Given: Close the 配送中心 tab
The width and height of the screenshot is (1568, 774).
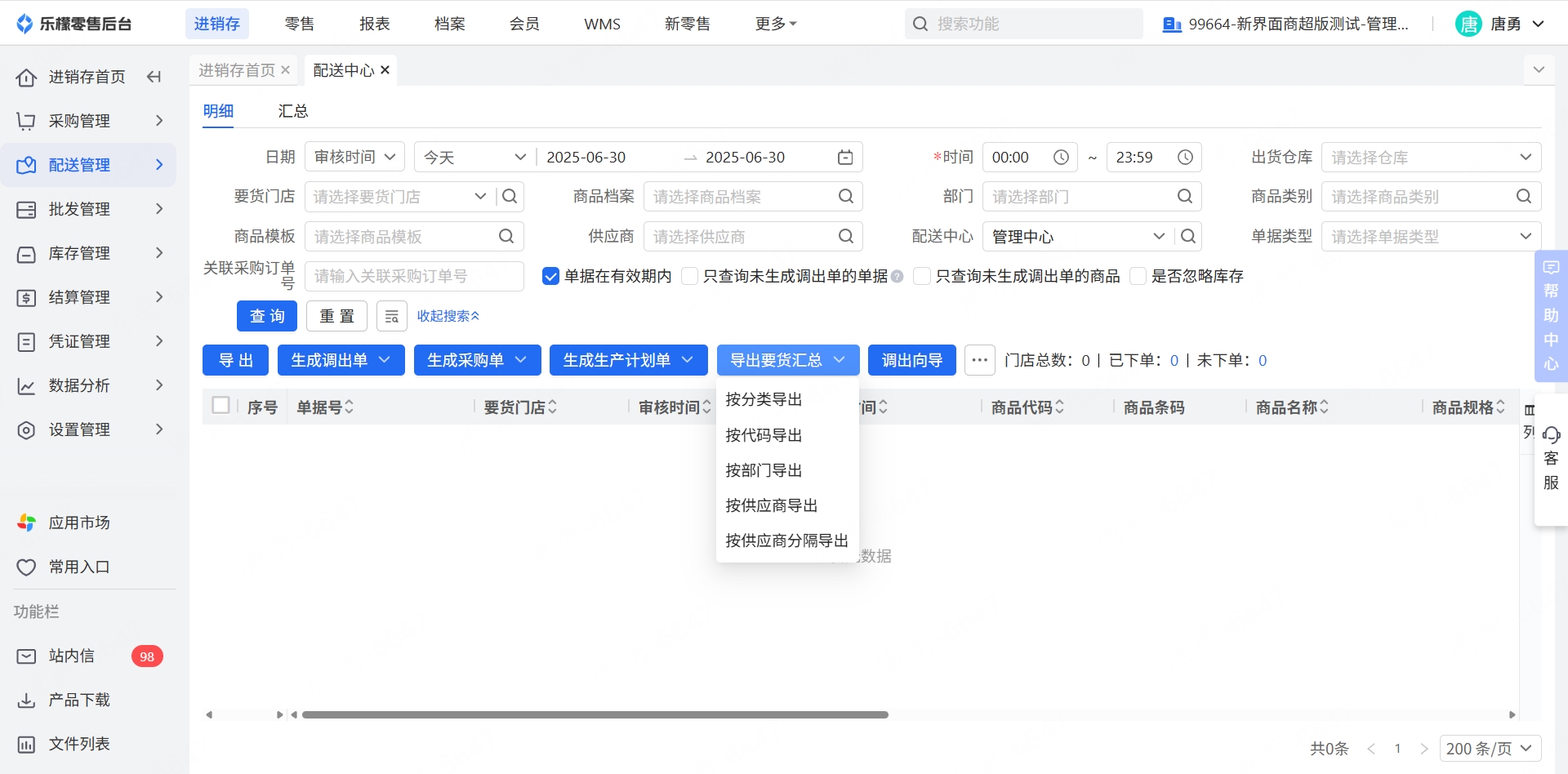Looking at the screenshot, I should 385,70.
